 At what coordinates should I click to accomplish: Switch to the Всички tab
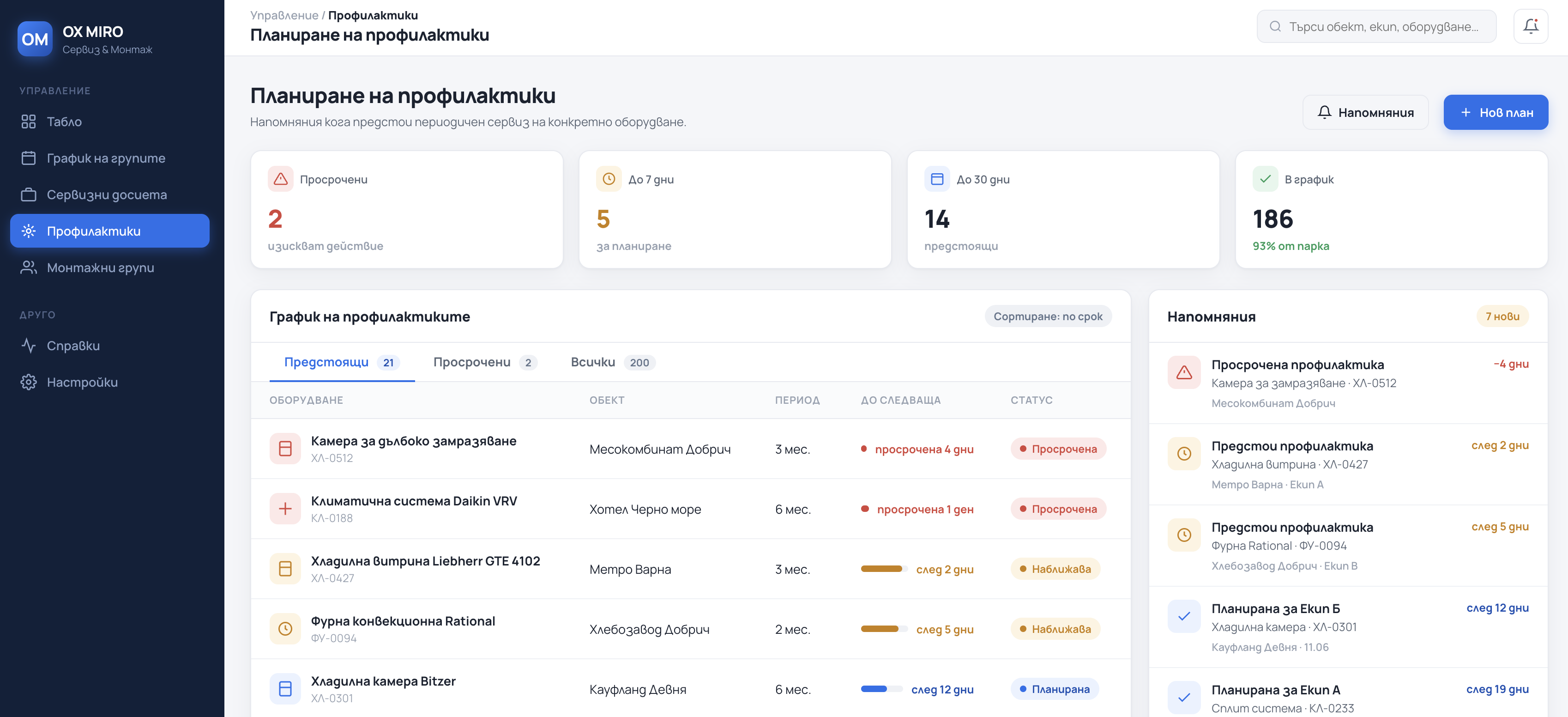click(x=612, y=363)
